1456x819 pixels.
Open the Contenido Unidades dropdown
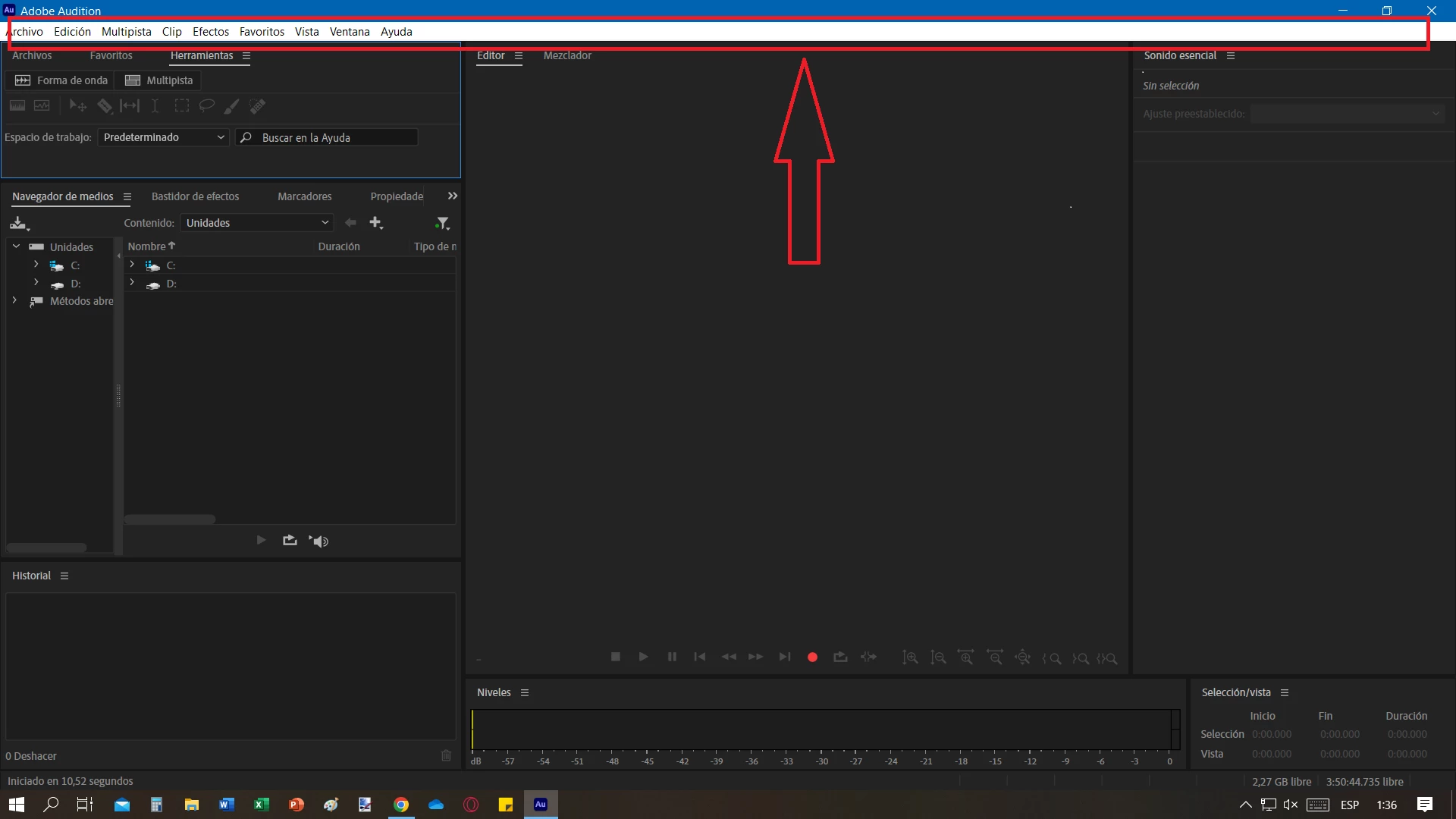[257, 223]
